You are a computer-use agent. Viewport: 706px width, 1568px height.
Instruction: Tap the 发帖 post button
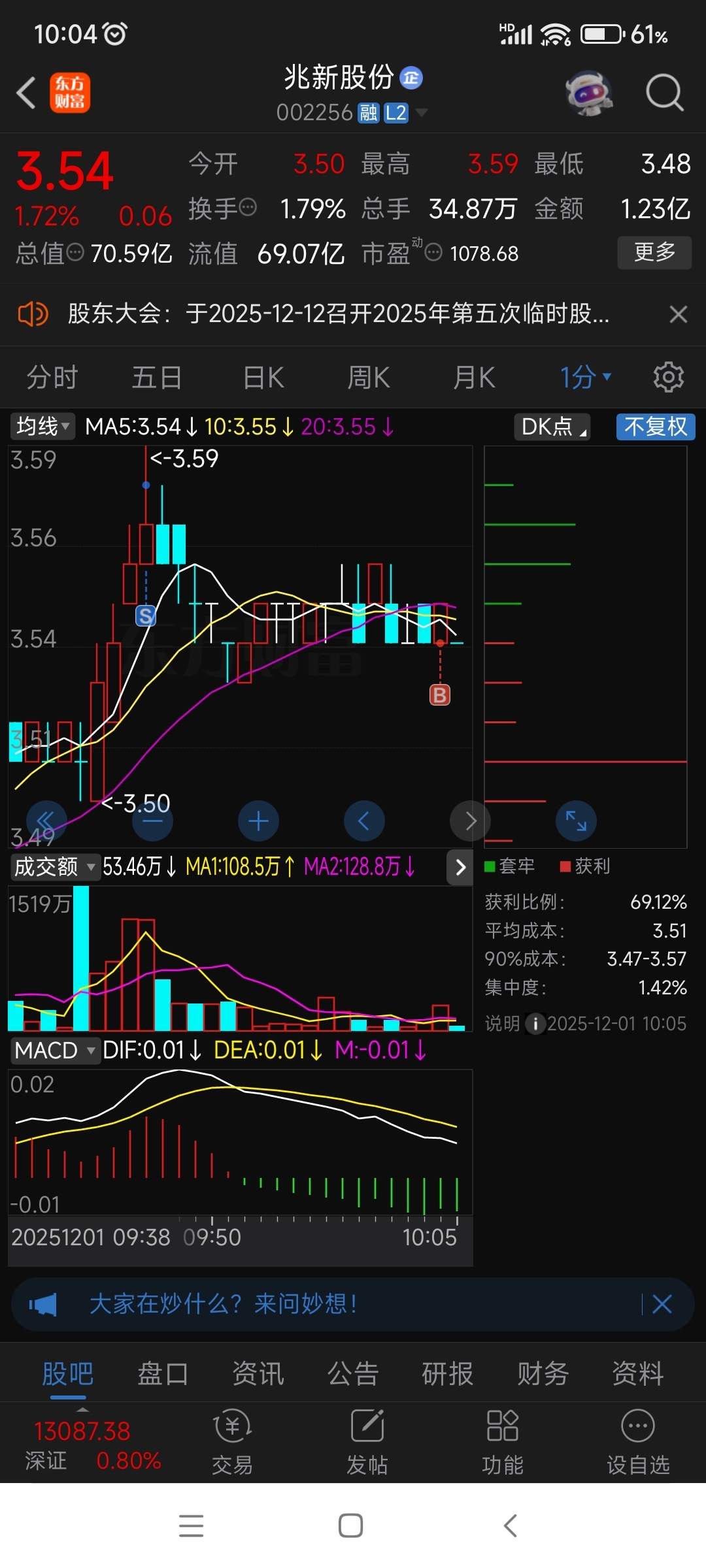[367, 1441]
